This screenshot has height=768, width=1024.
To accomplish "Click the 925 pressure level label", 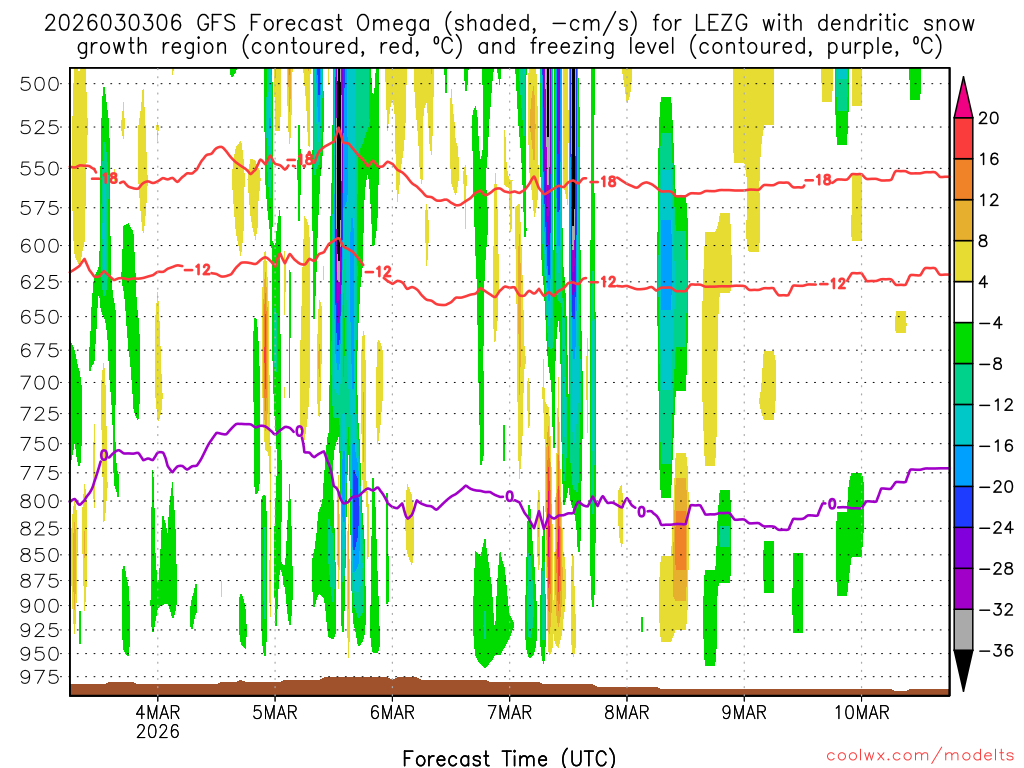I will (39, 630).
